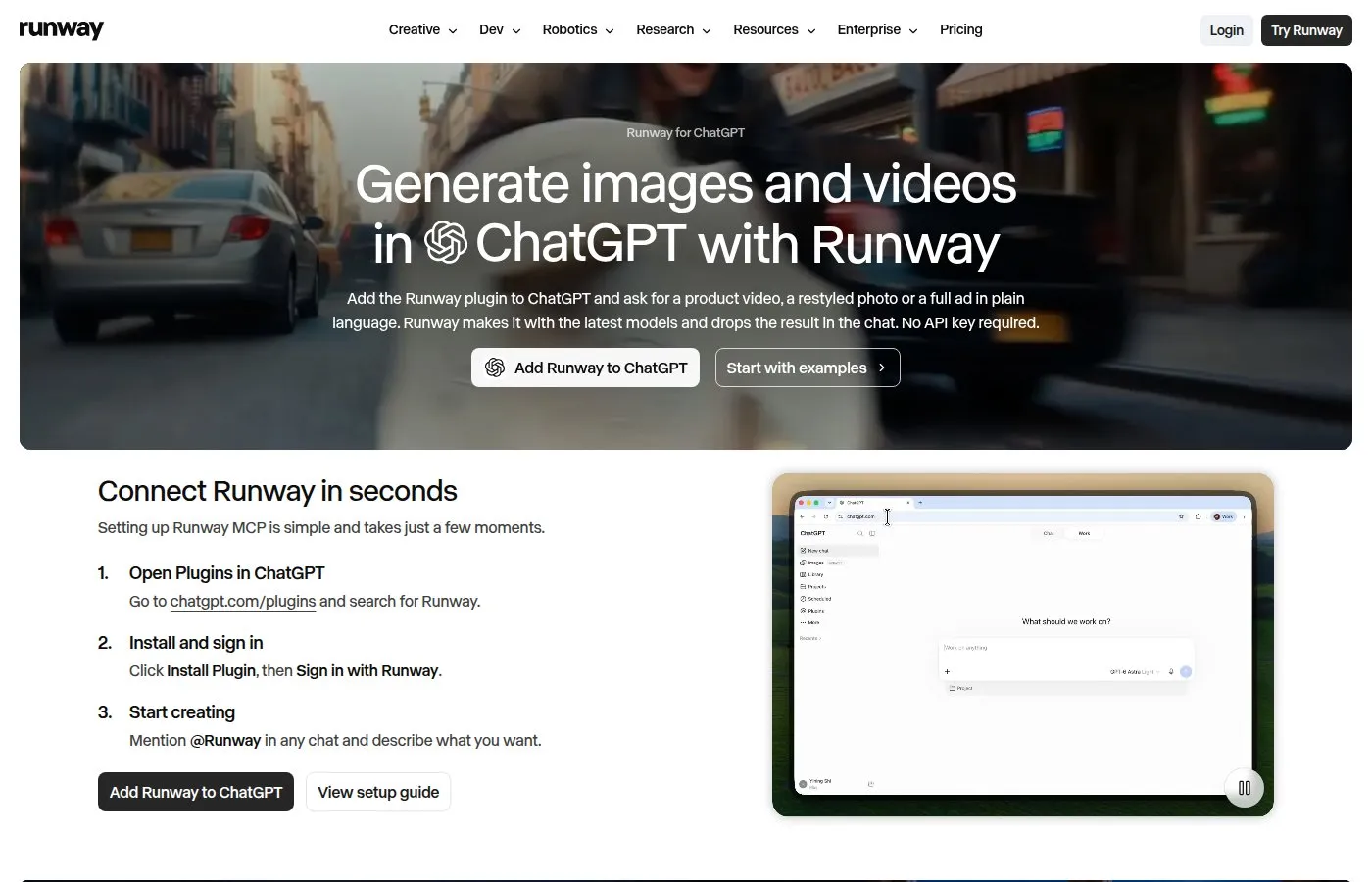The height and width of the screenshot is (882, 1372).
Task: Click the runway logo in header
Action: click(61, 29)
